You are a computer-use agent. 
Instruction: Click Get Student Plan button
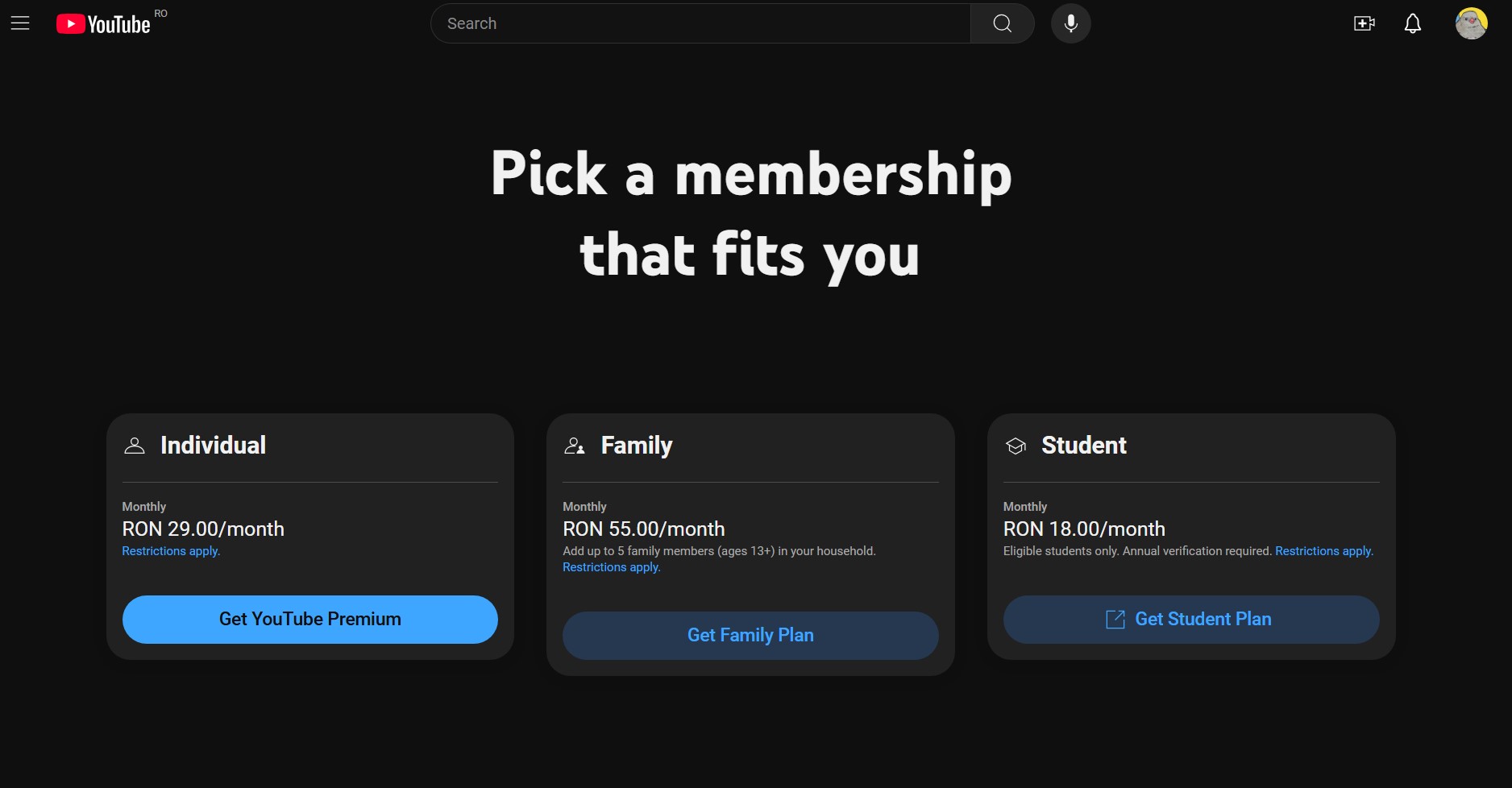pos(1191,619)
